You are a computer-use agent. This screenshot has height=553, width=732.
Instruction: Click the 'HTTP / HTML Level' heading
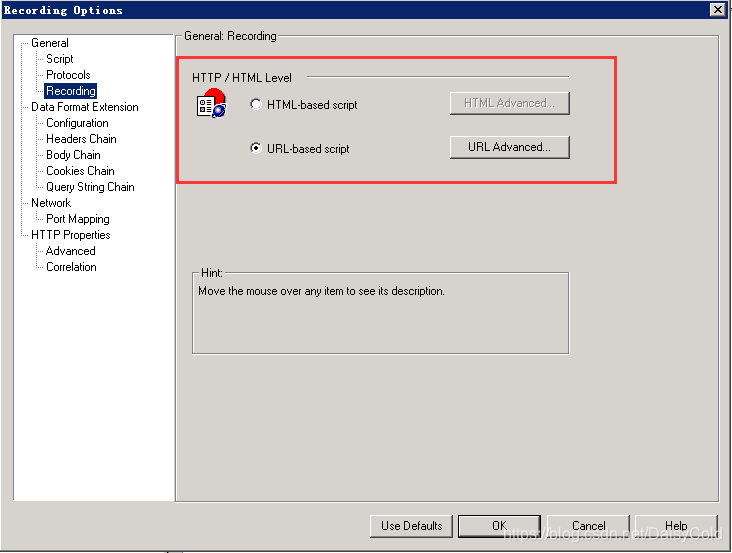point(242,77)
